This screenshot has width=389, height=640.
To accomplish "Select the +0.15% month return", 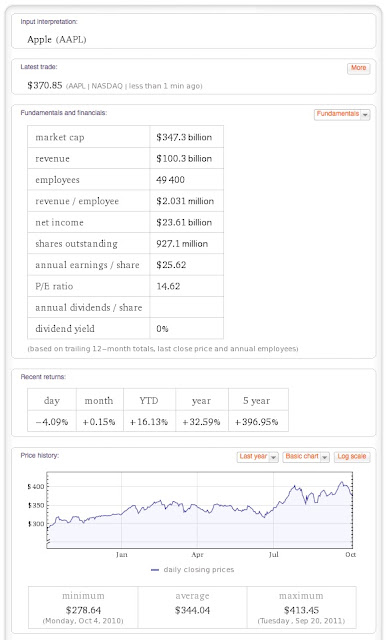I will point(99,422).
